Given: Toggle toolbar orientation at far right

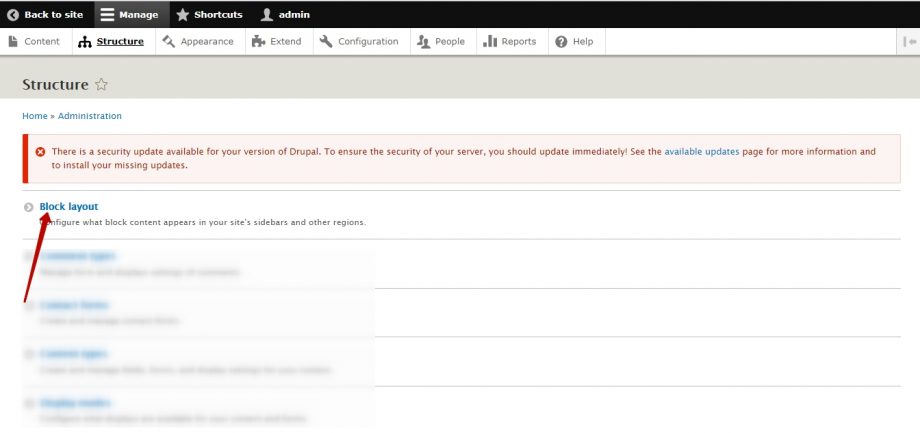Looking at the screenshot, I should point(909,42).
